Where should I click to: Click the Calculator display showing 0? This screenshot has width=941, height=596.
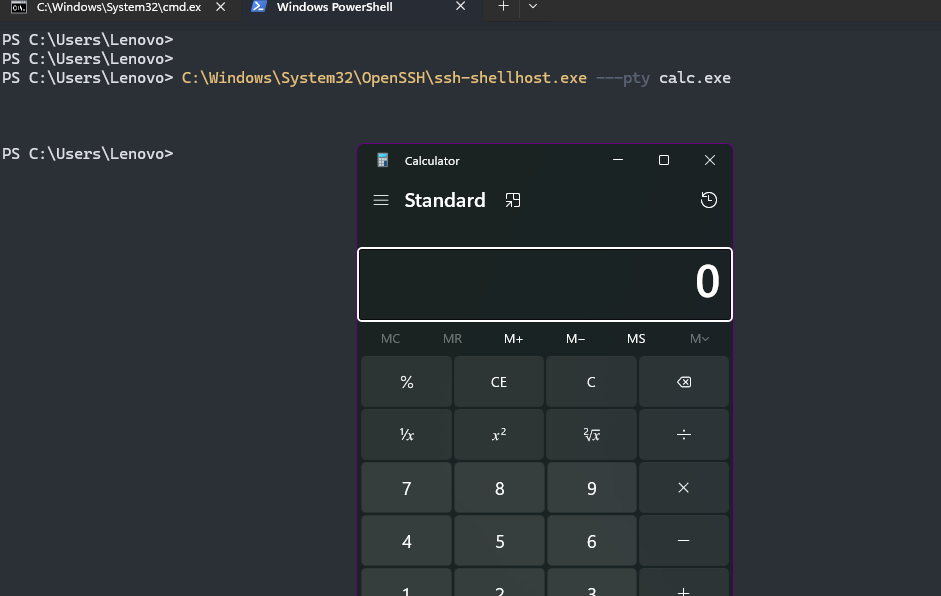tap(545, 284)
